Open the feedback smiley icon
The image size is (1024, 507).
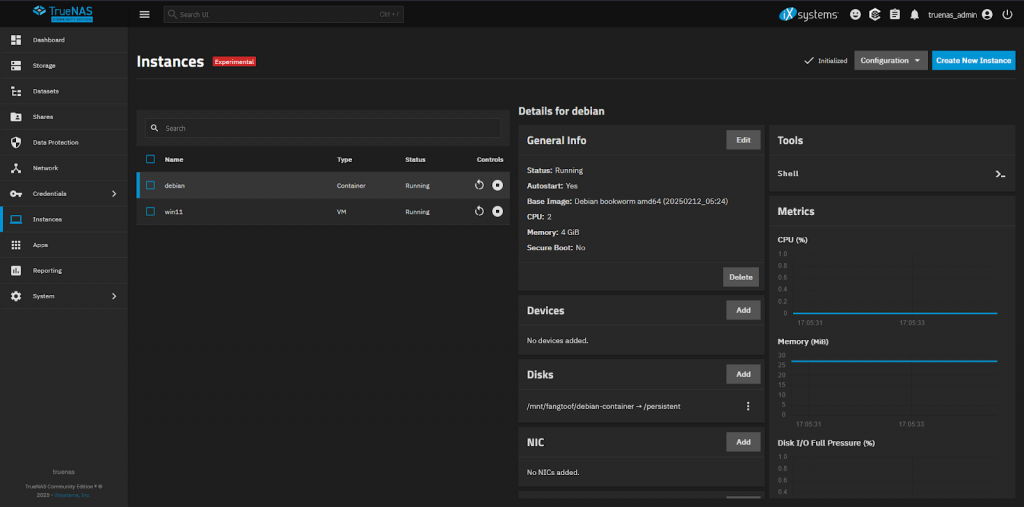(x=855, y=14)
